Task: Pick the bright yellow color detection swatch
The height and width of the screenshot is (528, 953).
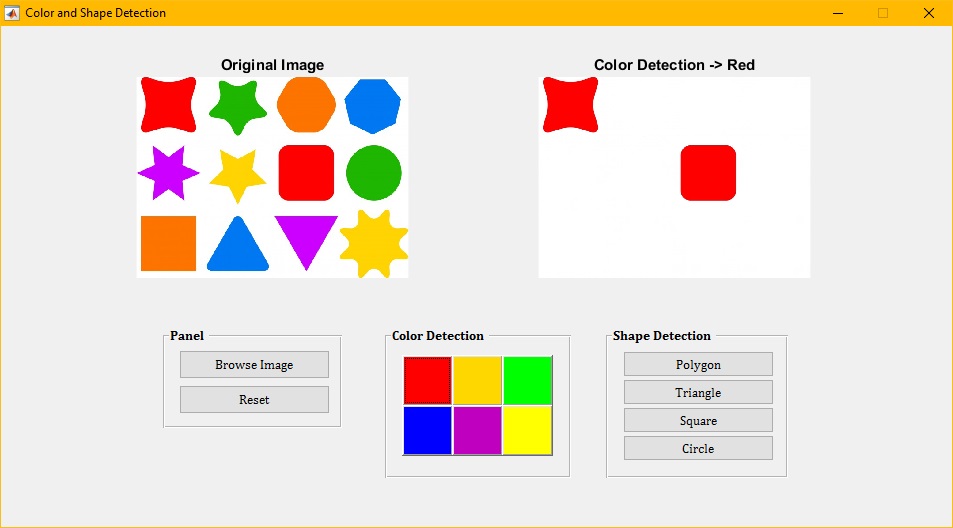Action: 527,430
